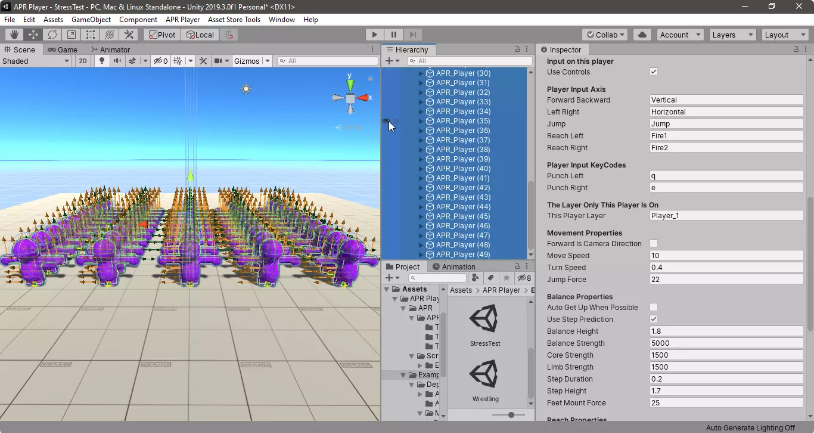Click the Balance Strength value field
Screen dimensions: 814x433
726,343
